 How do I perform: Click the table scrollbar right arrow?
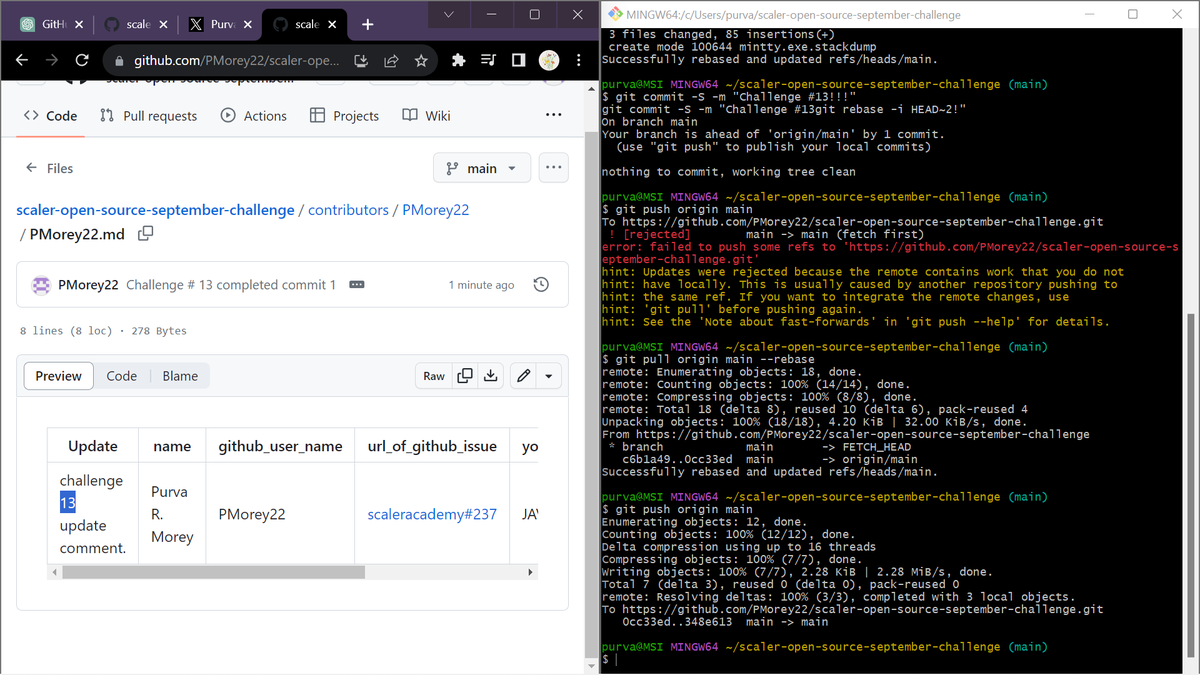(531, 572)
